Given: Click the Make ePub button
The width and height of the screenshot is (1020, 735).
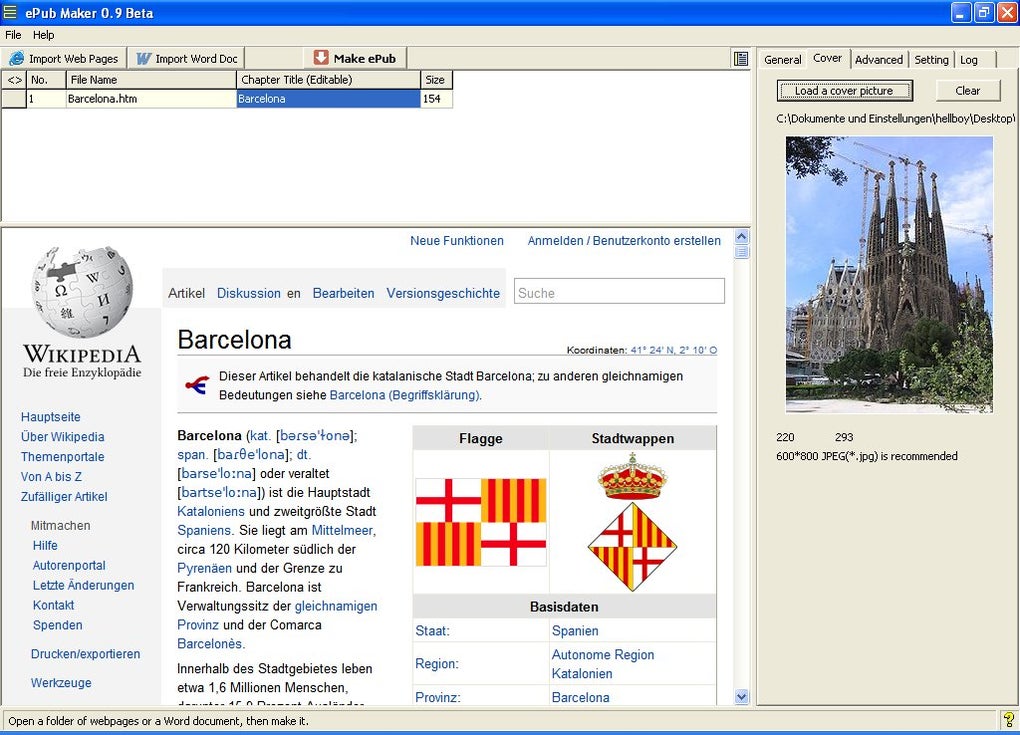Looking at the screenshot, I should click(355, 59).
